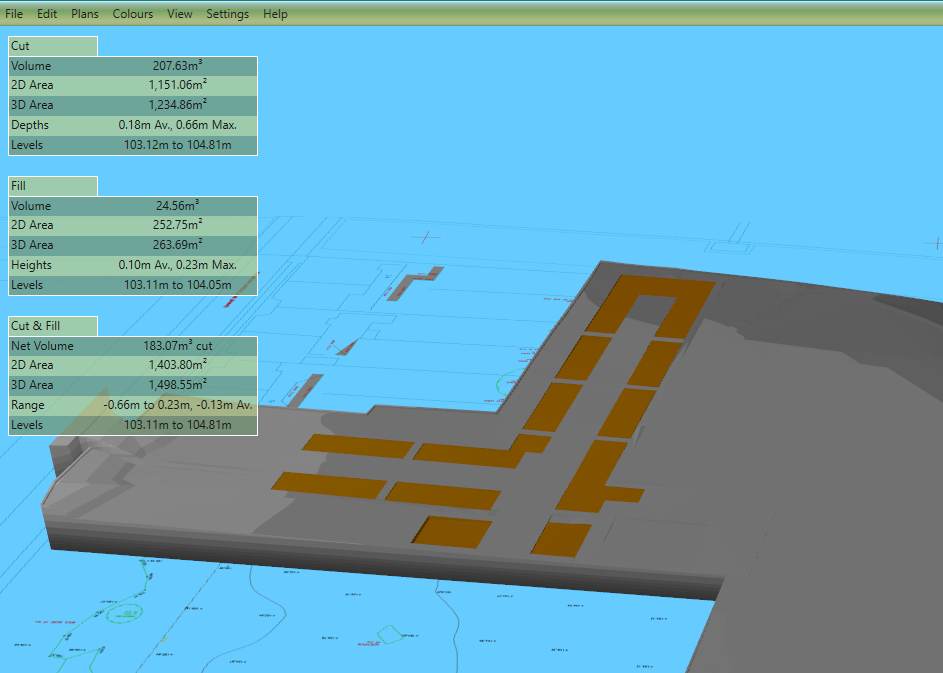This screenshot has width=943, height=673.
Task: Open the File menu
Action: tap(14, 14)
